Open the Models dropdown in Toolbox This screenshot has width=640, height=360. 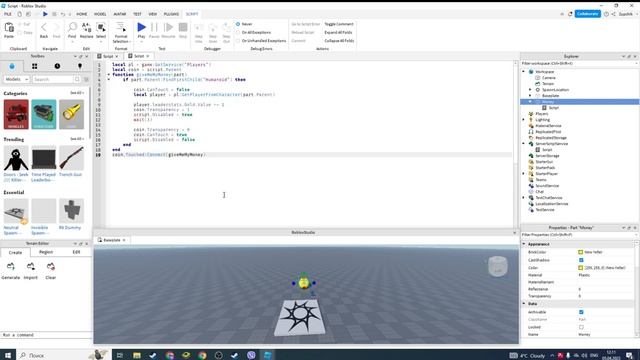16,79
